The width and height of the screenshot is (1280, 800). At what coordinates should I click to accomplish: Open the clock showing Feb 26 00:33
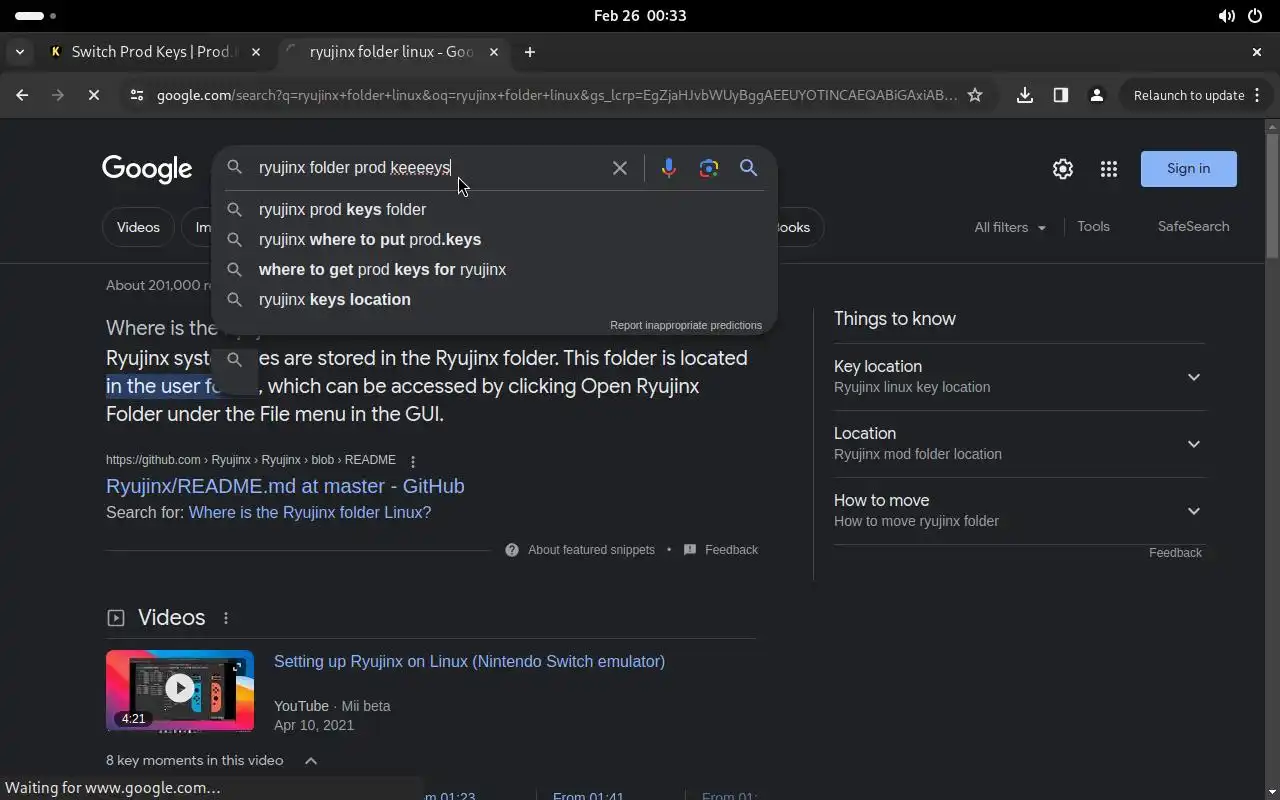[640, 16]
